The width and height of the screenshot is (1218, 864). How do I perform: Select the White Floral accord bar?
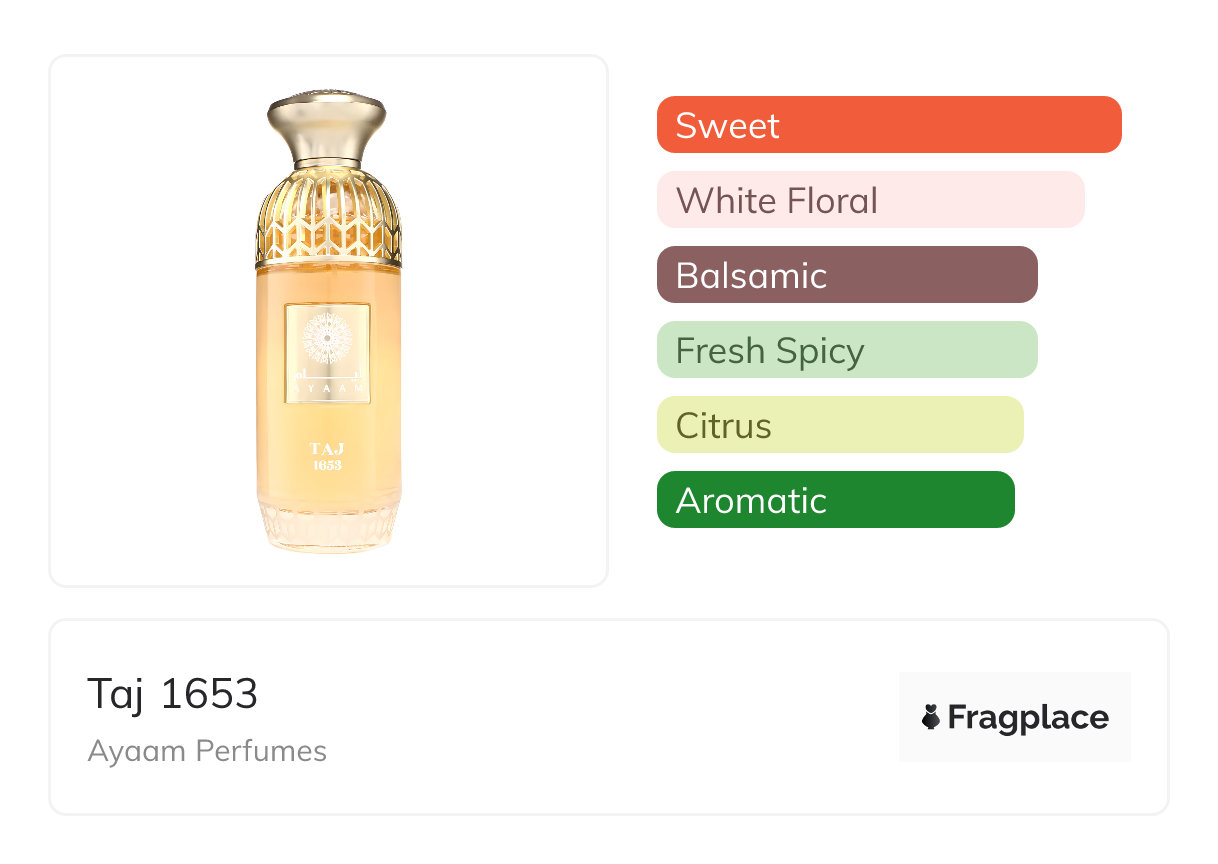870,200
